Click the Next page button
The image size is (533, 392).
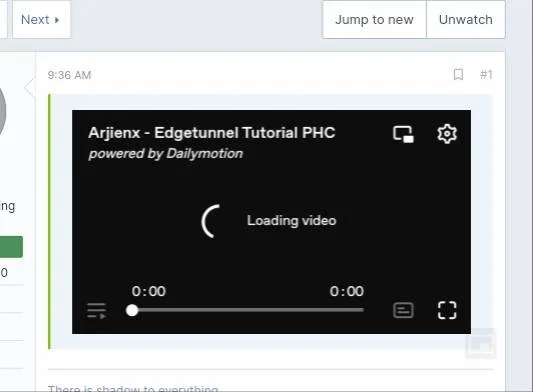click(41, 19)
